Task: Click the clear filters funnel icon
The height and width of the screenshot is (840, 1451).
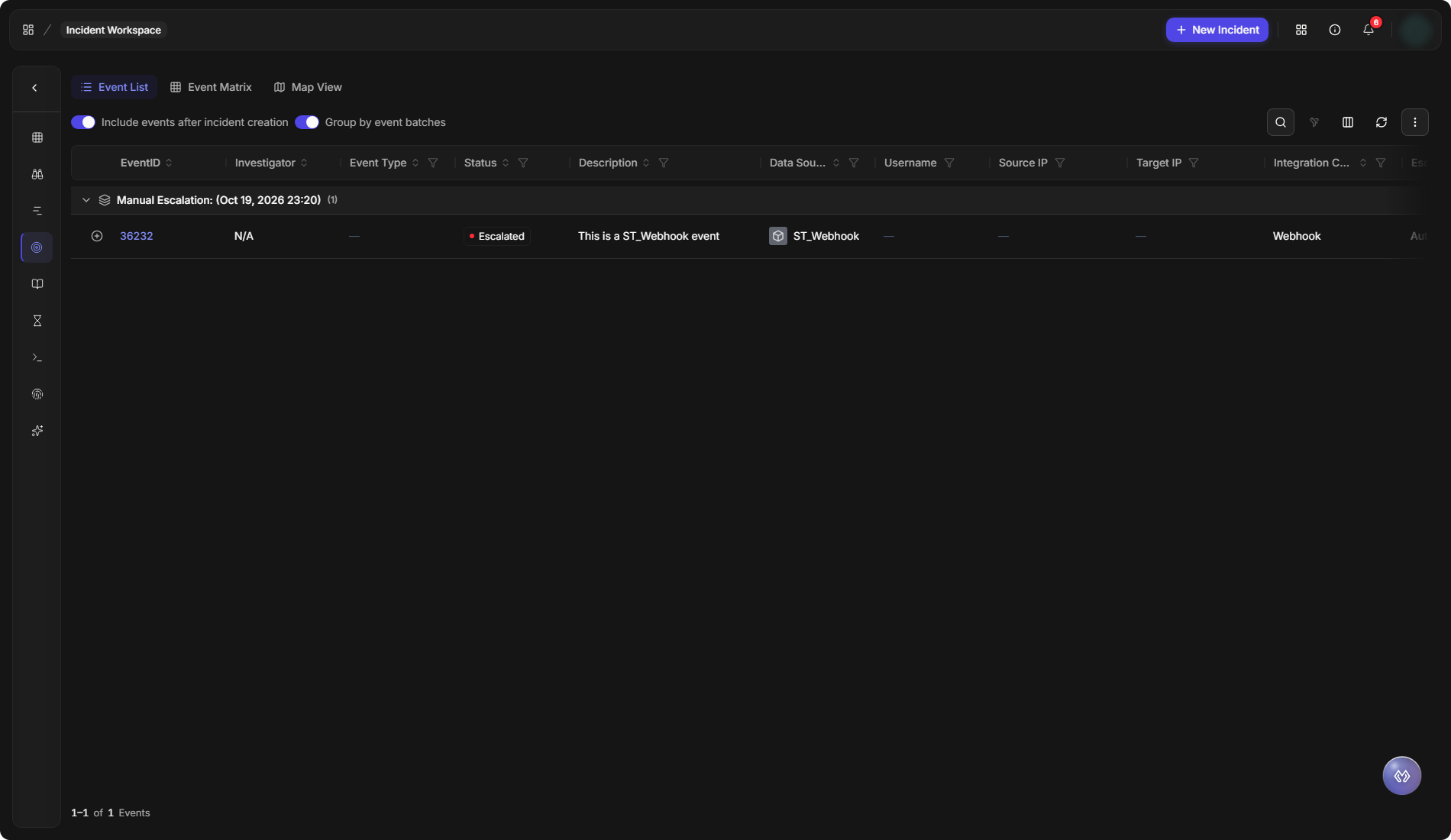Action: pos(1314,122)
